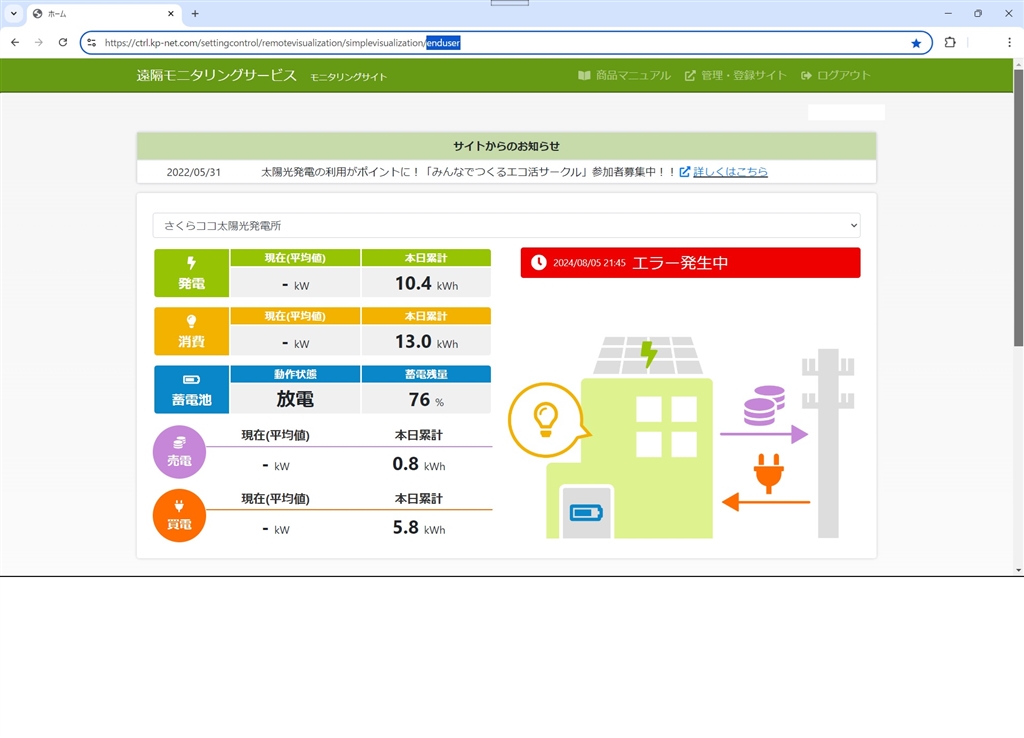The height and width of the screenshot is (738, 1024).
Task: Open site information icon in address bar
Action: 92,42
